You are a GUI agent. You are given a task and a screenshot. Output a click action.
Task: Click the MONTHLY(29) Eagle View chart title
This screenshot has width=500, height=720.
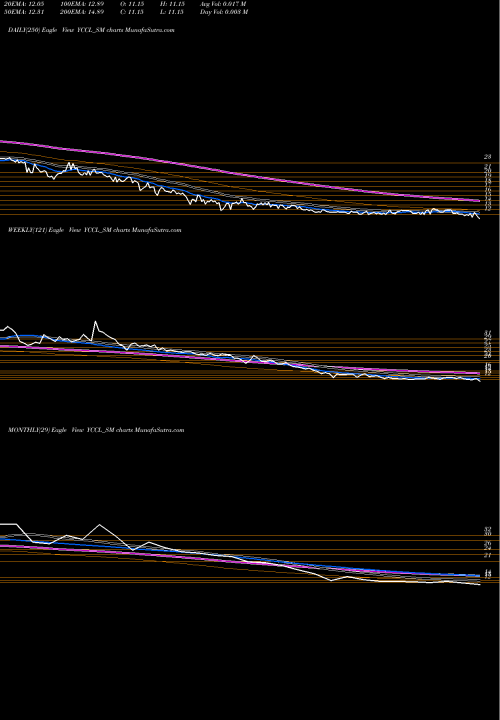pos(96,430)
